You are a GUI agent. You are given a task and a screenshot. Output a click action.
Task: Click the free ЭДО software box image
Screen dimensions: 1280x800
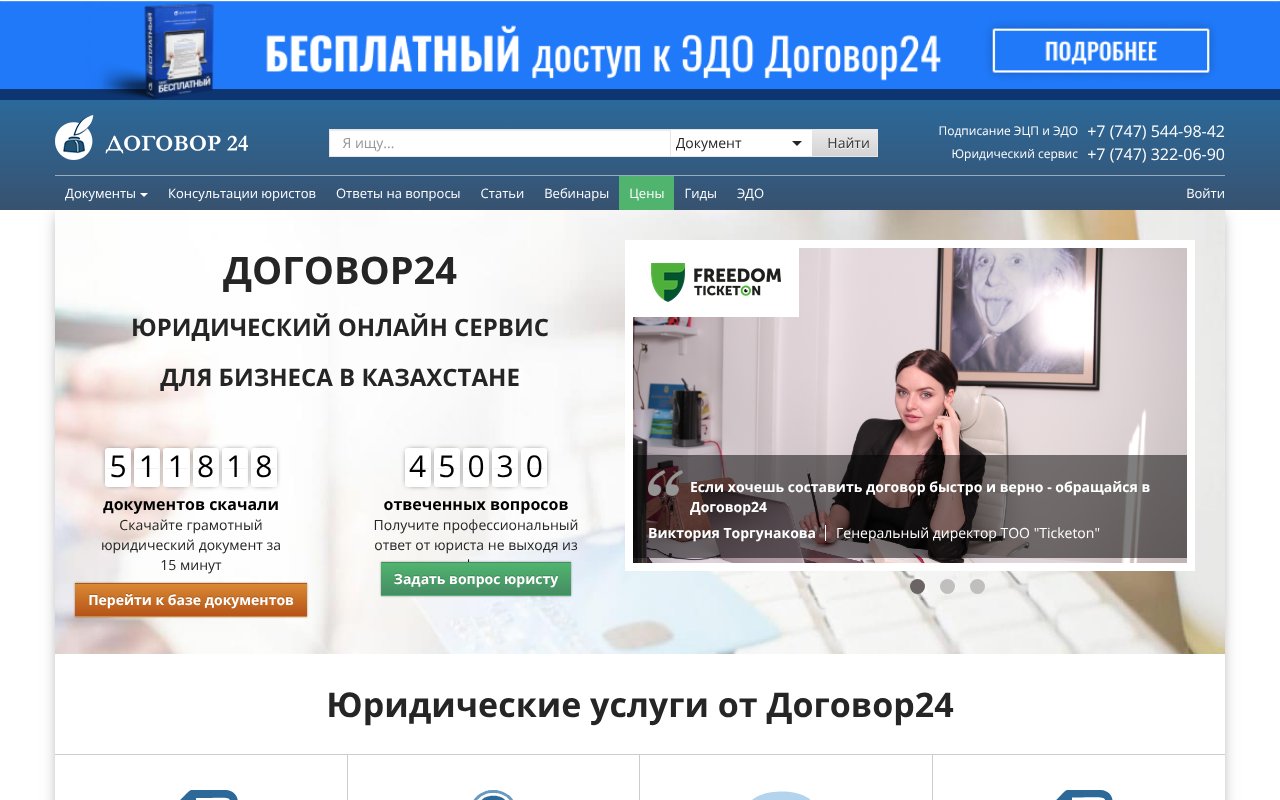point(178,50)
